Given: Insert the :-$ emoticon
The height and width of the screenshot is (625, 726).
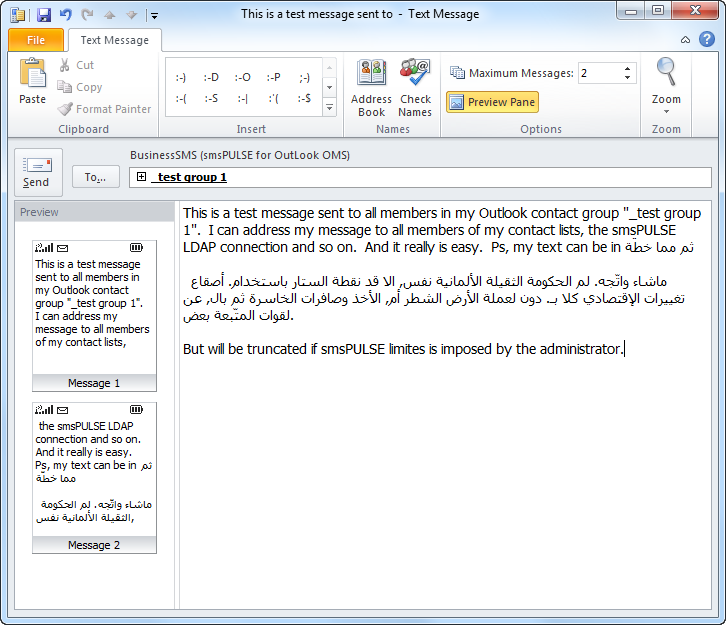Looking at the screenshot, I should pyautogui.click(x=304, y=99).
